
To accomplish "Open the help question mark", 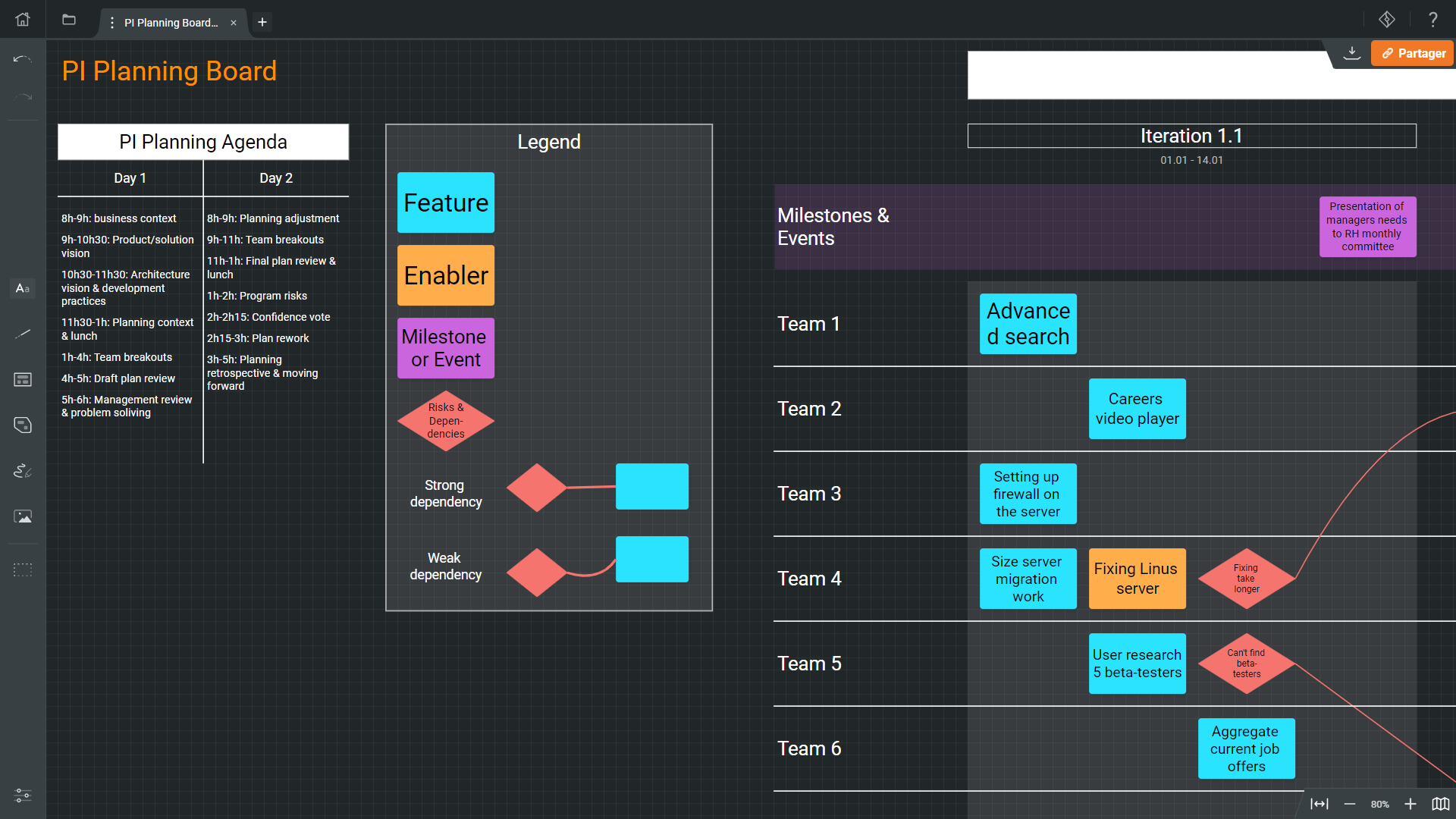I will [x=1432, y=20].
